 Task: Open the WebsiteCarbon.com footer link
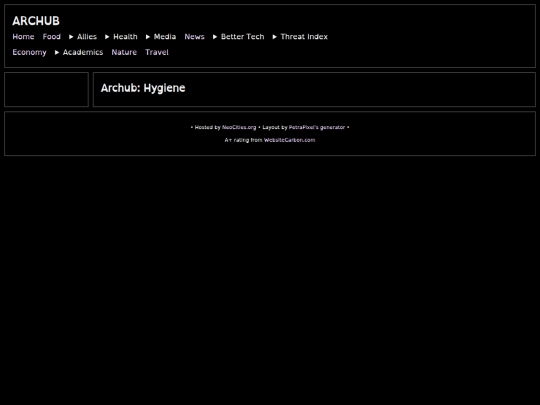[x=289, y=140]
